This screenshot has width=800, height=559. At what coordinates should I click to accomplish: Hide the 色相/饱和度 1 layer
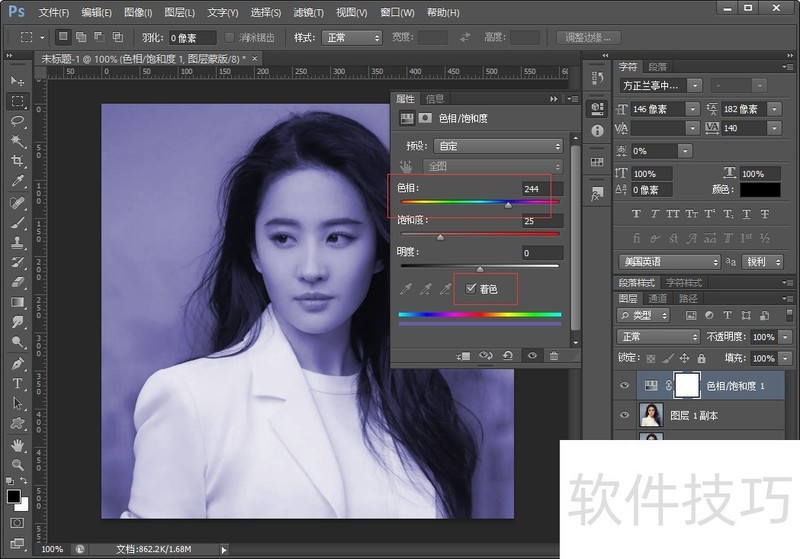624,386
